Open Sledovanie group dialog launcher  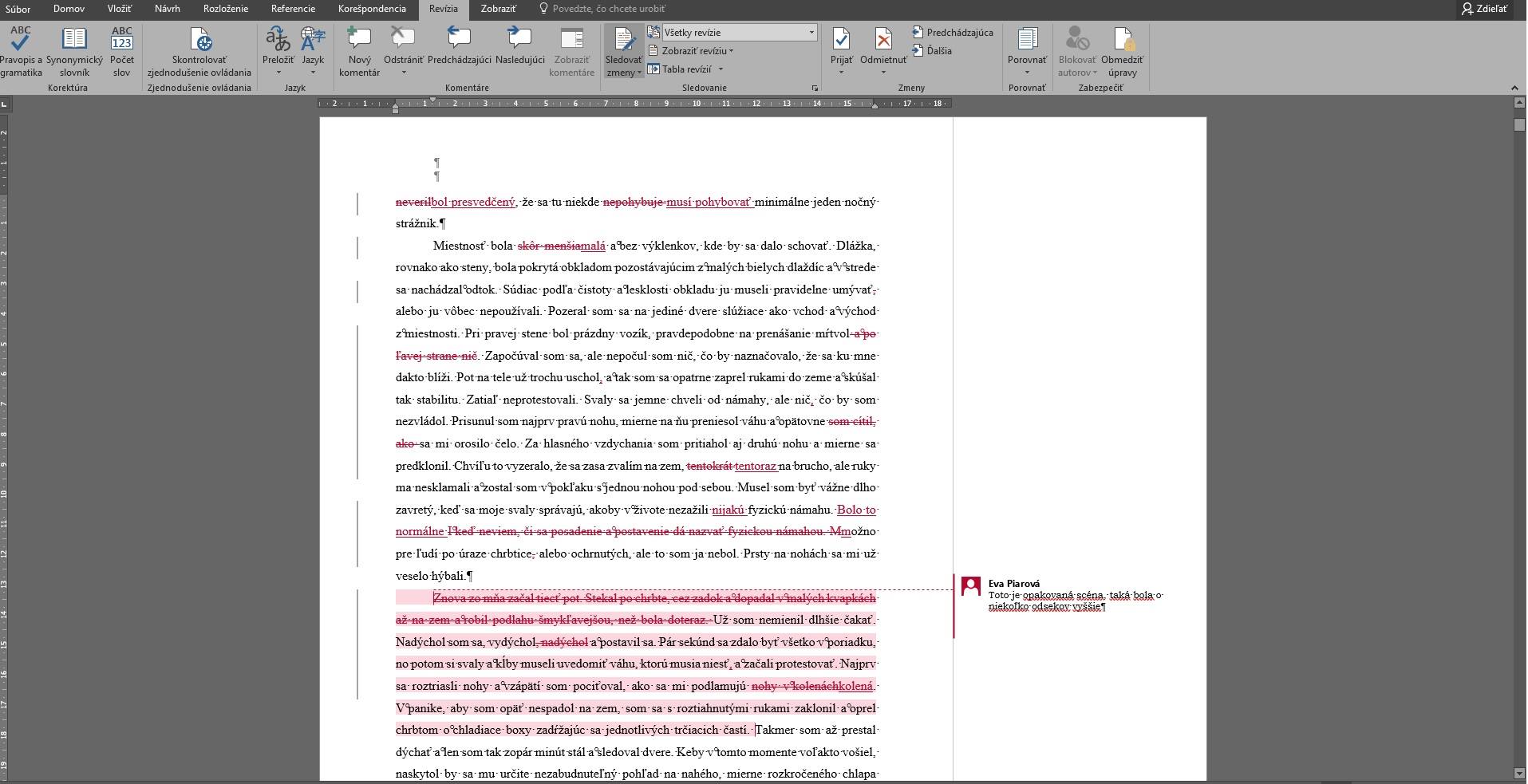click(x=815, y=88)
